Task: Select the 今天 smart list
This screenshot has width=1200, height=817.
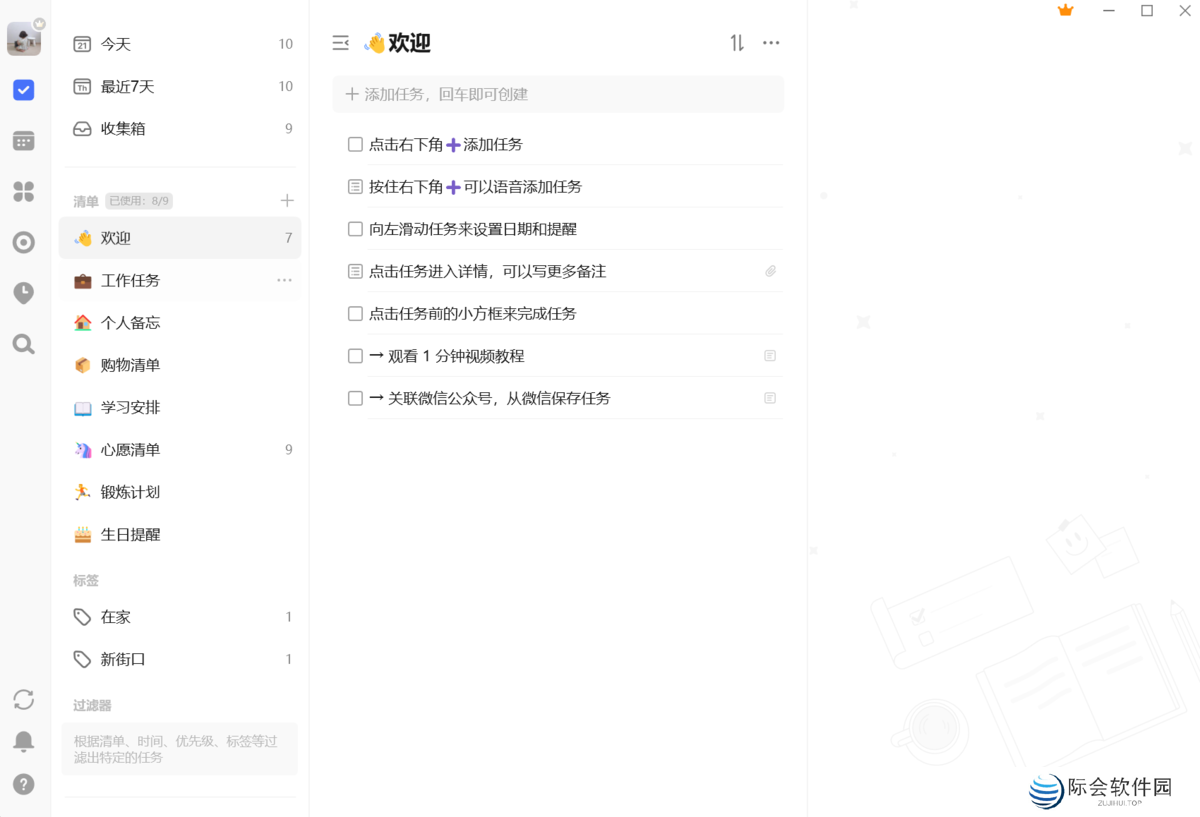Action: point(113,44)
